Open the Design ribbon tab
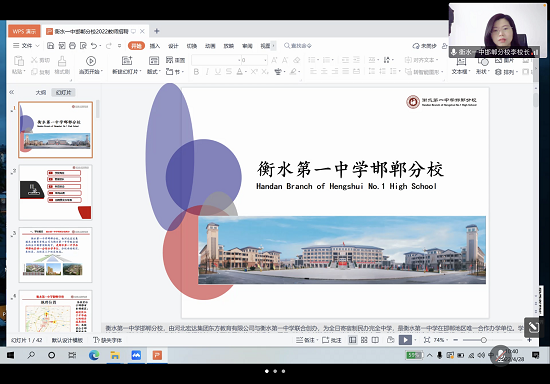 (173, 46)
